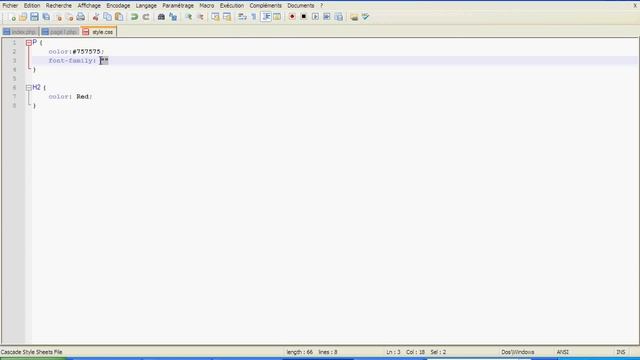Paste clipboard with the Paste icon

pos(119,17)
